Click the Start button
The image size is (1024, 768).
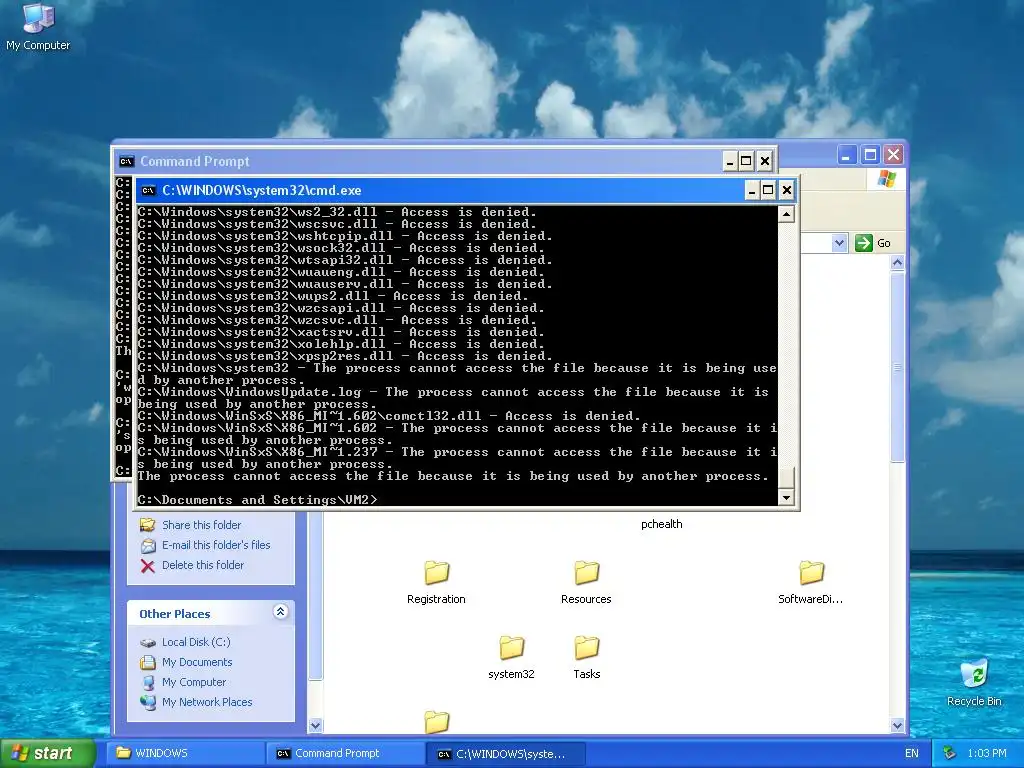(x=47, y=753)
